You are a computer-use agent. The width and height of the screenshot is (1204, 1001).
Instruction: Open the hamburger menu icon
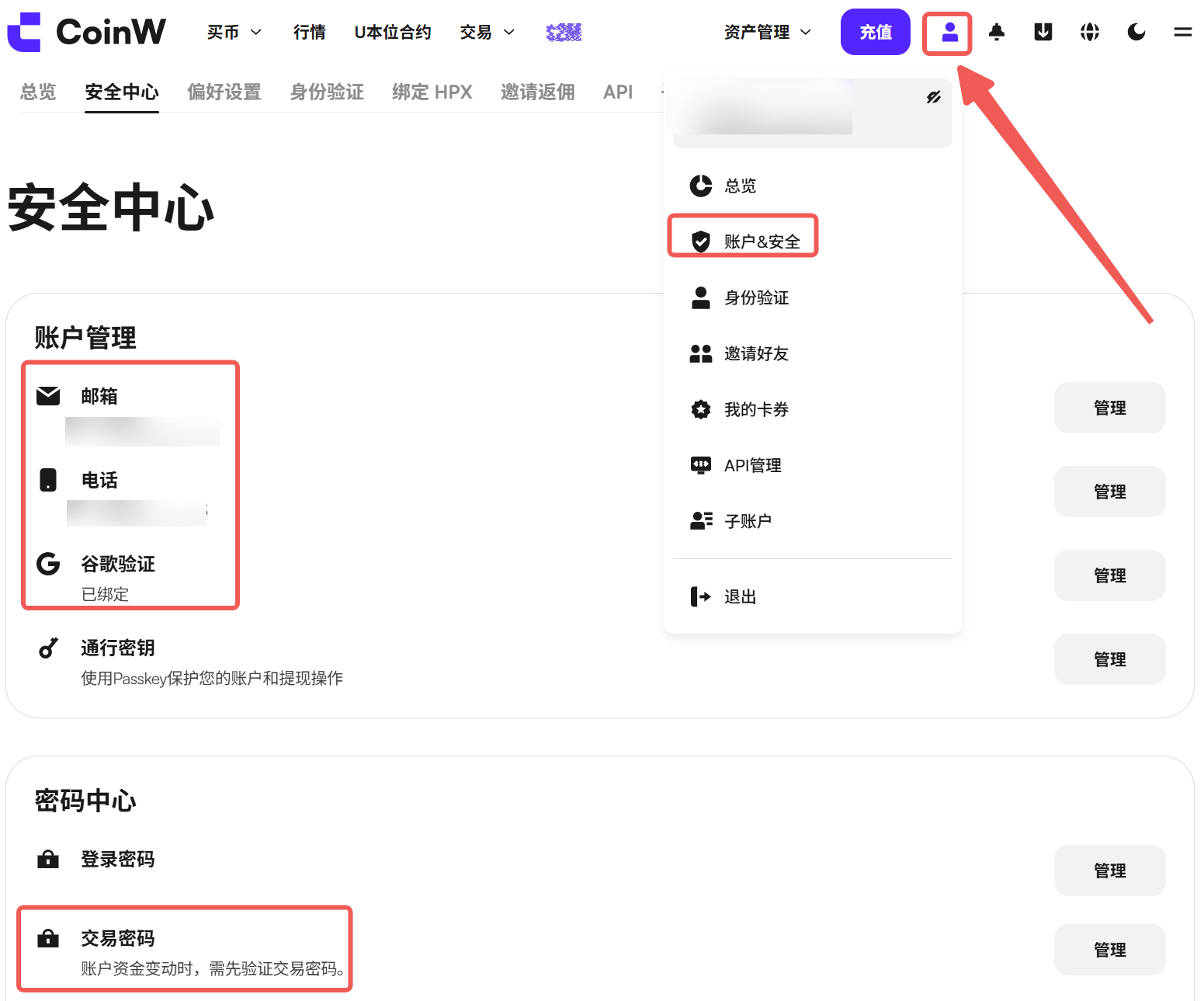click(x=1182, y=32)
